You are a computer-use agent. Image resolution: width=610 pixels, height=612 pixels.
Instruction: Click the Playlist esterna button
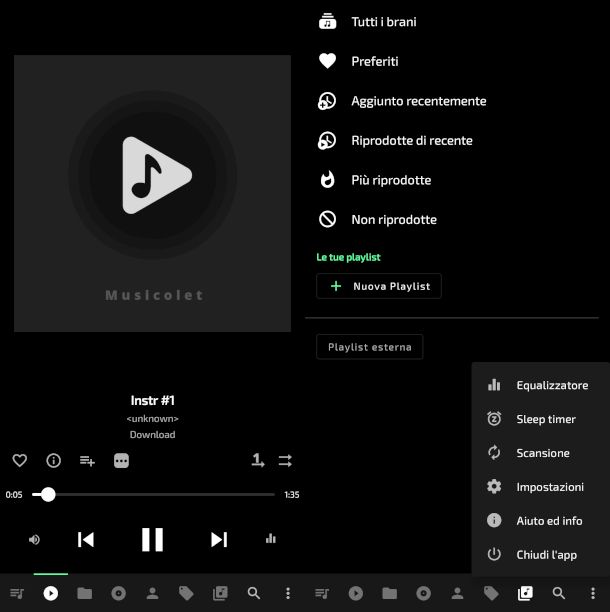pos(370,347)
